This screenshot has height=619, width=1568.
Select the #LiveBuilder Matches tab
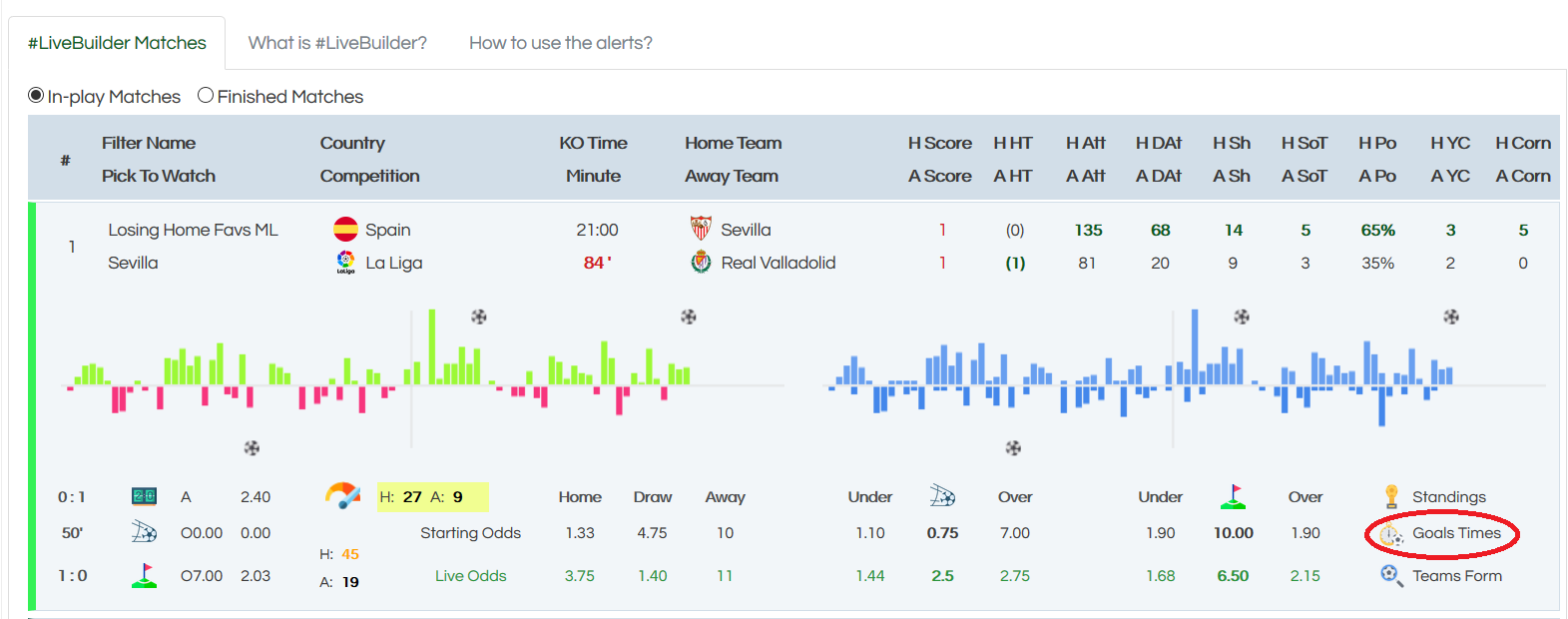point(117,43)
